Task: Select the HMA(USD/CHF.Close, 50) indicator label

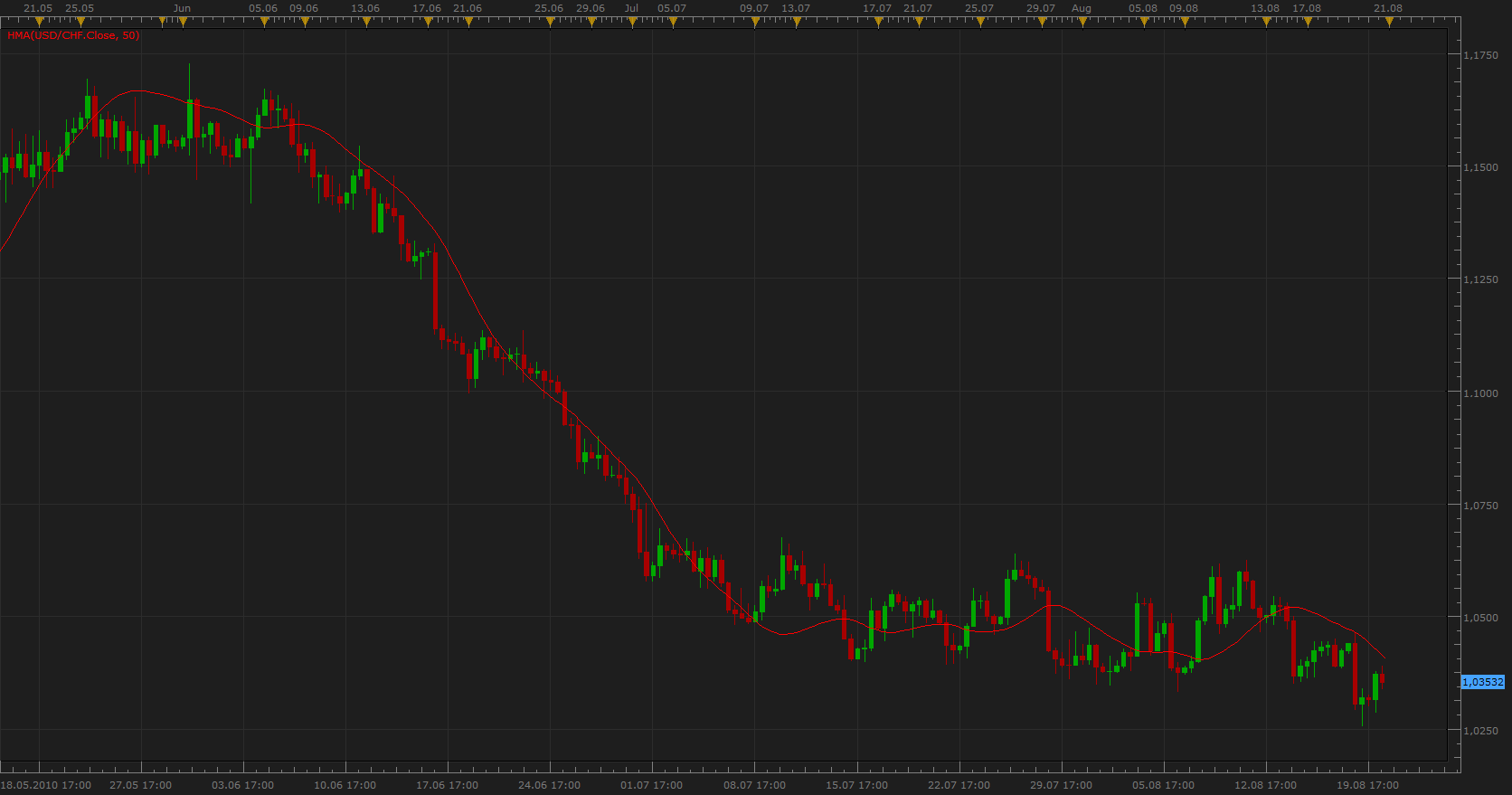Action: click(x=73, y=35)
